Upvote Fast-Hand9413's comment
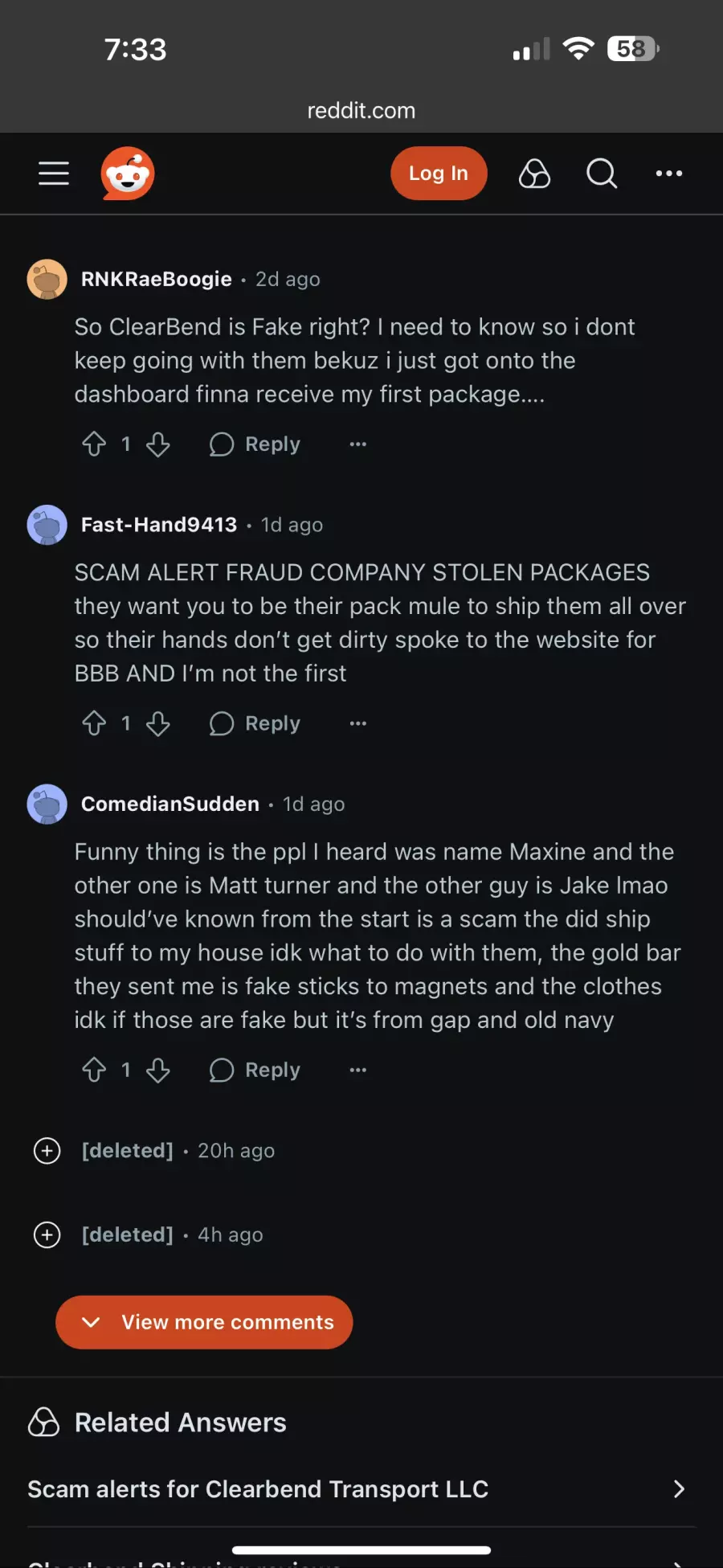Image resolution: width=723 pixels, height=1568 pixels. pos(94,724)
